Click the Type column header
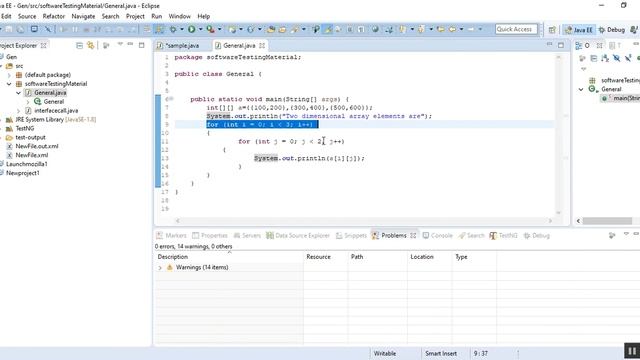The width and height of the screenshot is (640, 360). pos(474,257)
